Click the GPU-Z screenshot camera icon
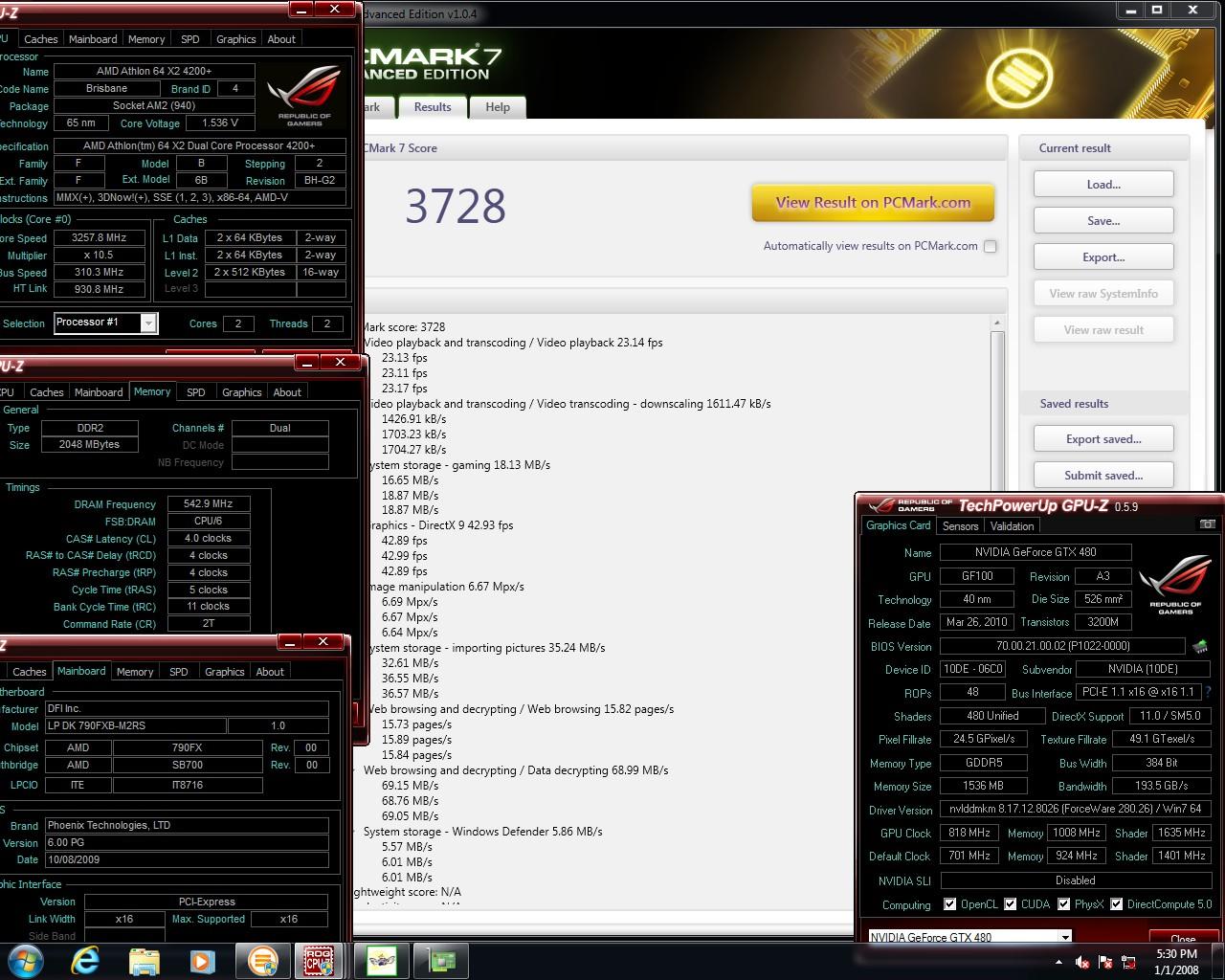The width and height of the screenshot is (1225, 980). [x=1208, y=524]
